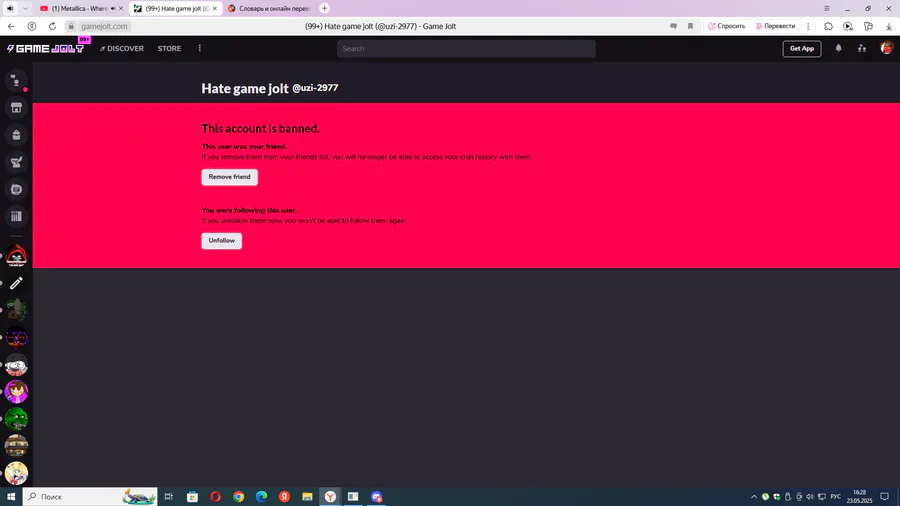This screenshot has height=506, width=900.
Task: Open the quests icon in the sidebar
Action: tap(16, 162)
